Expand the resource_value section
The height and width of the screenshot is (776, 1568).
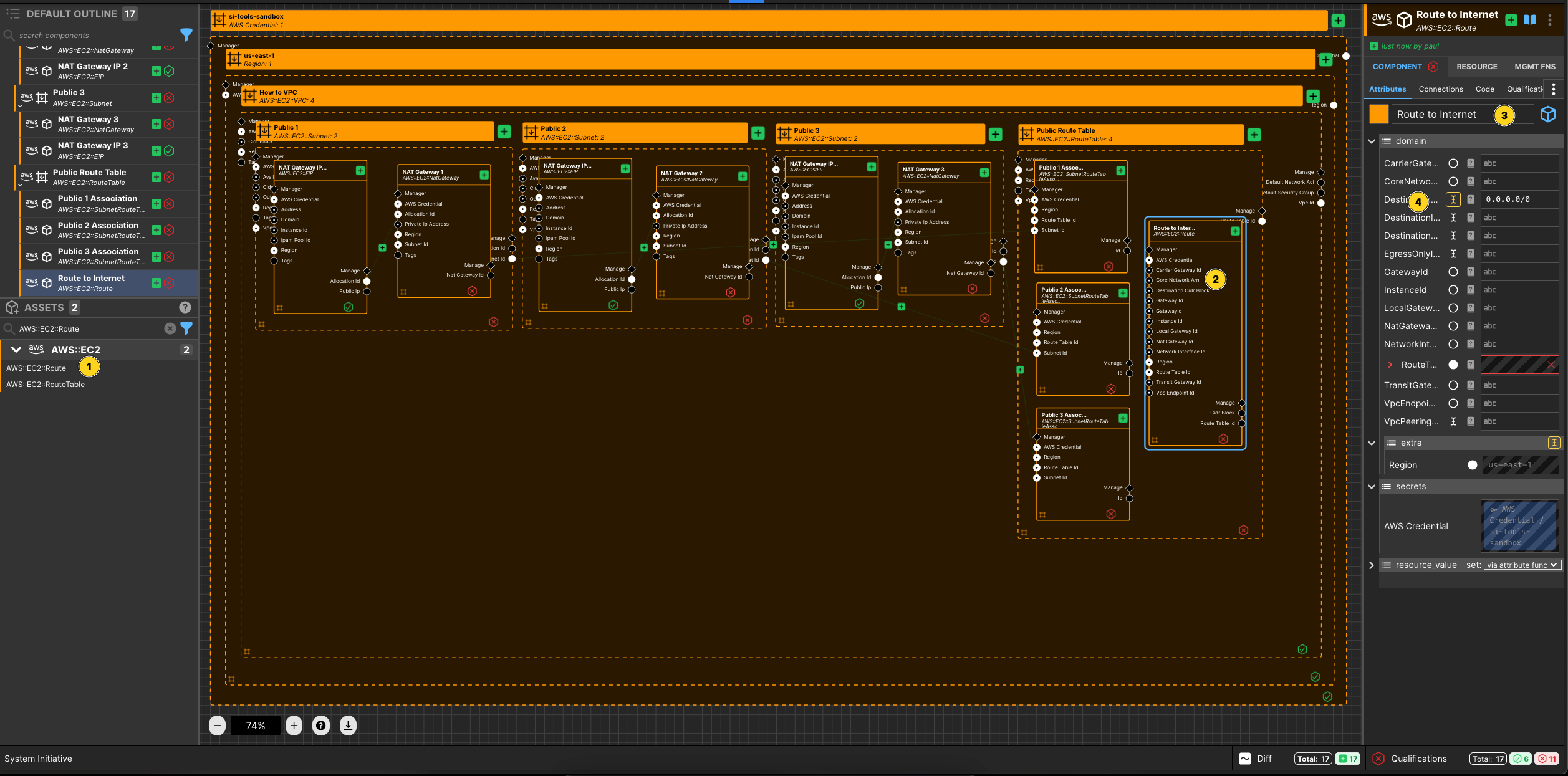tap(1372, 565)
